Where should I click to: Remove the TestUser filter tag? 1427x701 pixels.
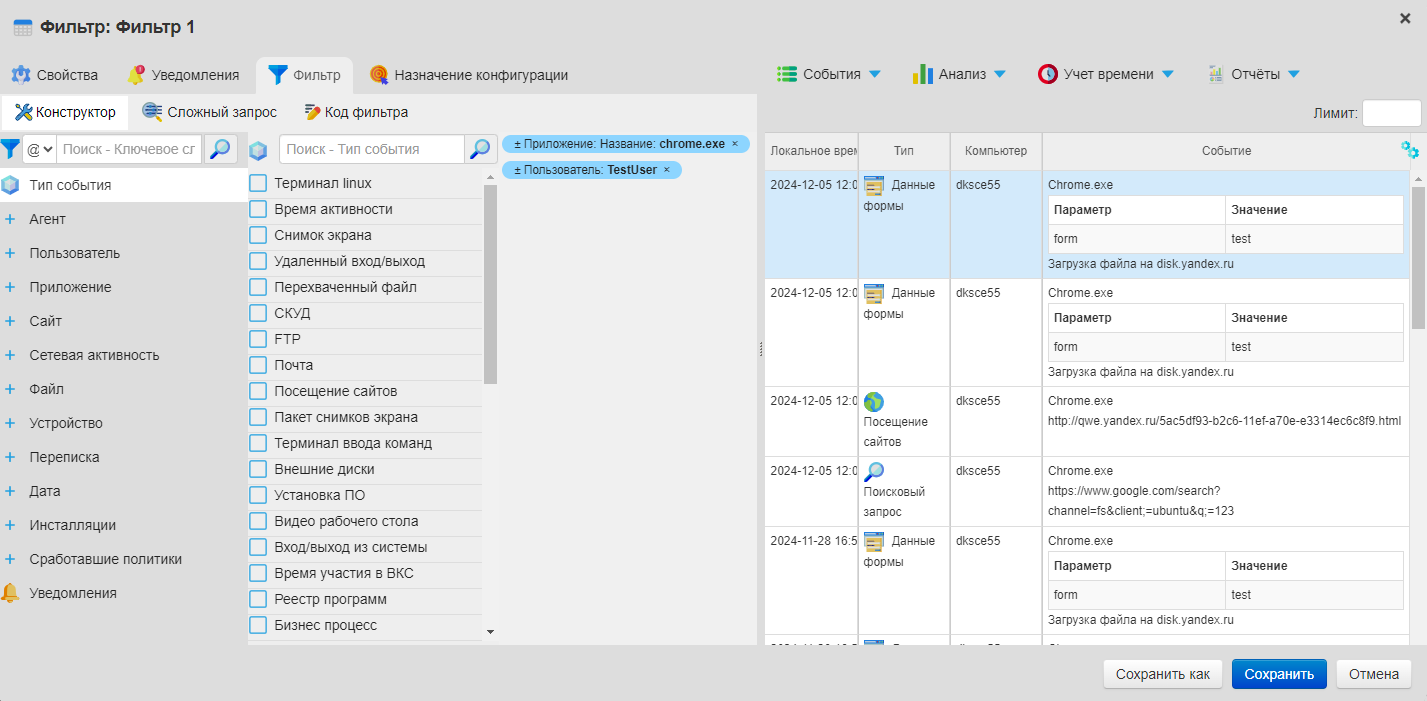point(667,170)
